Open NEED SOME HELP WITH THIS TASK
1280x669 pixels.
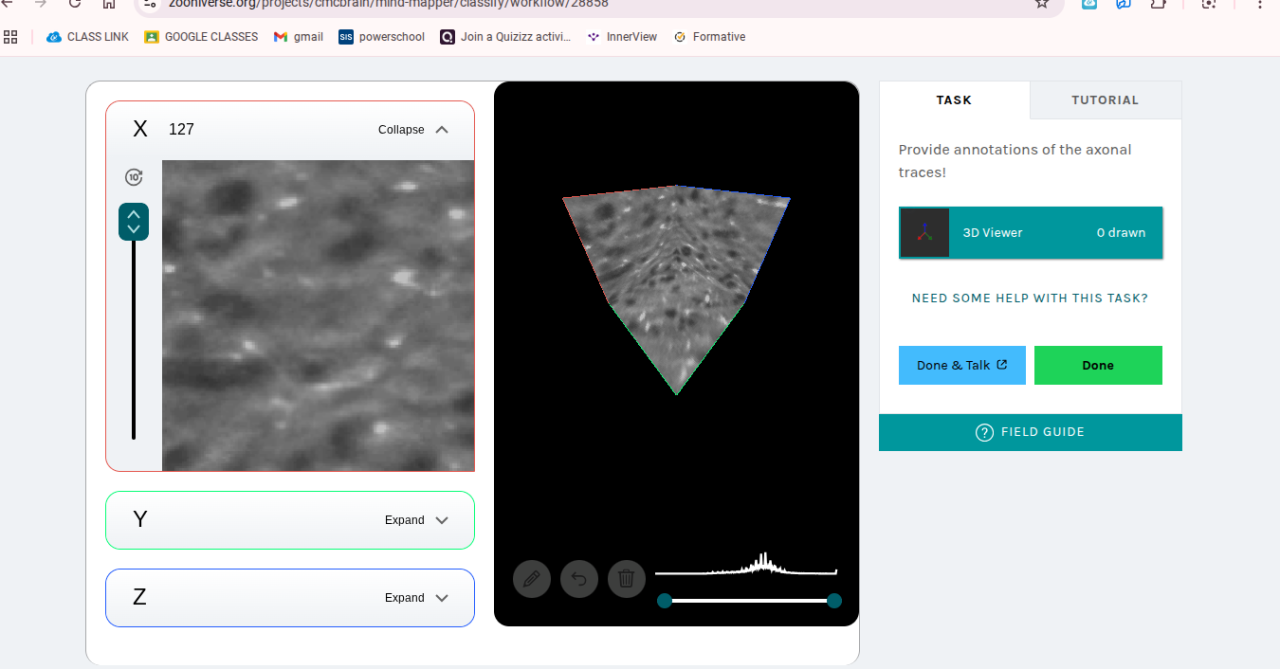[x=1030, y=298]
